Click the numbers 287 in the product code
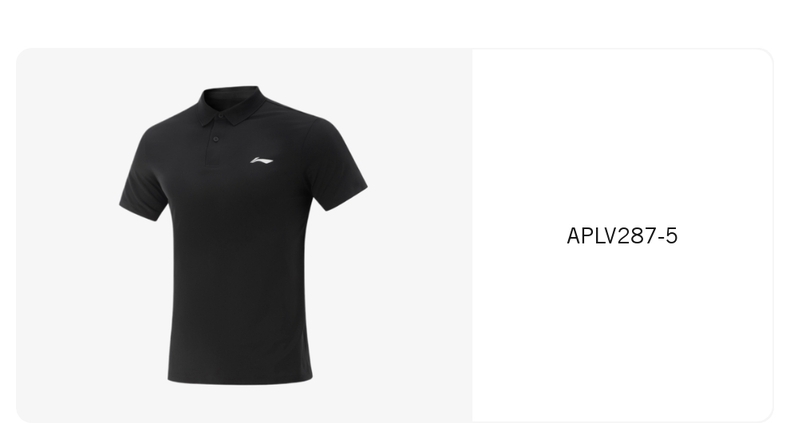The image size is (790, 423). [x=636, y=236]
